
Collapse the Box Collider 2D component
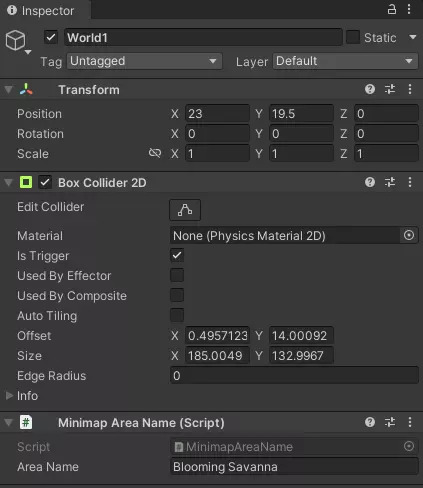coord(9,182)
